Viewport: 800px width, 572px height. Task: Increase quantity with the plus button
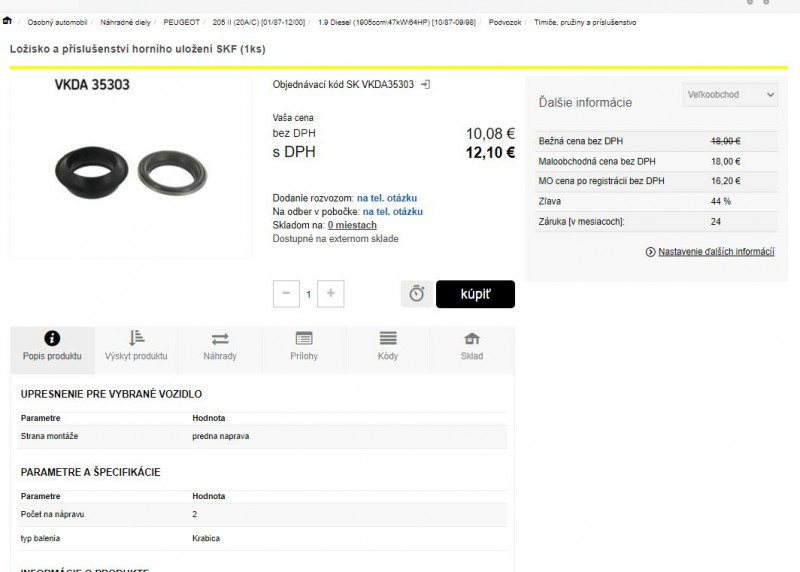pyautogui.click(x=332, y=294)
